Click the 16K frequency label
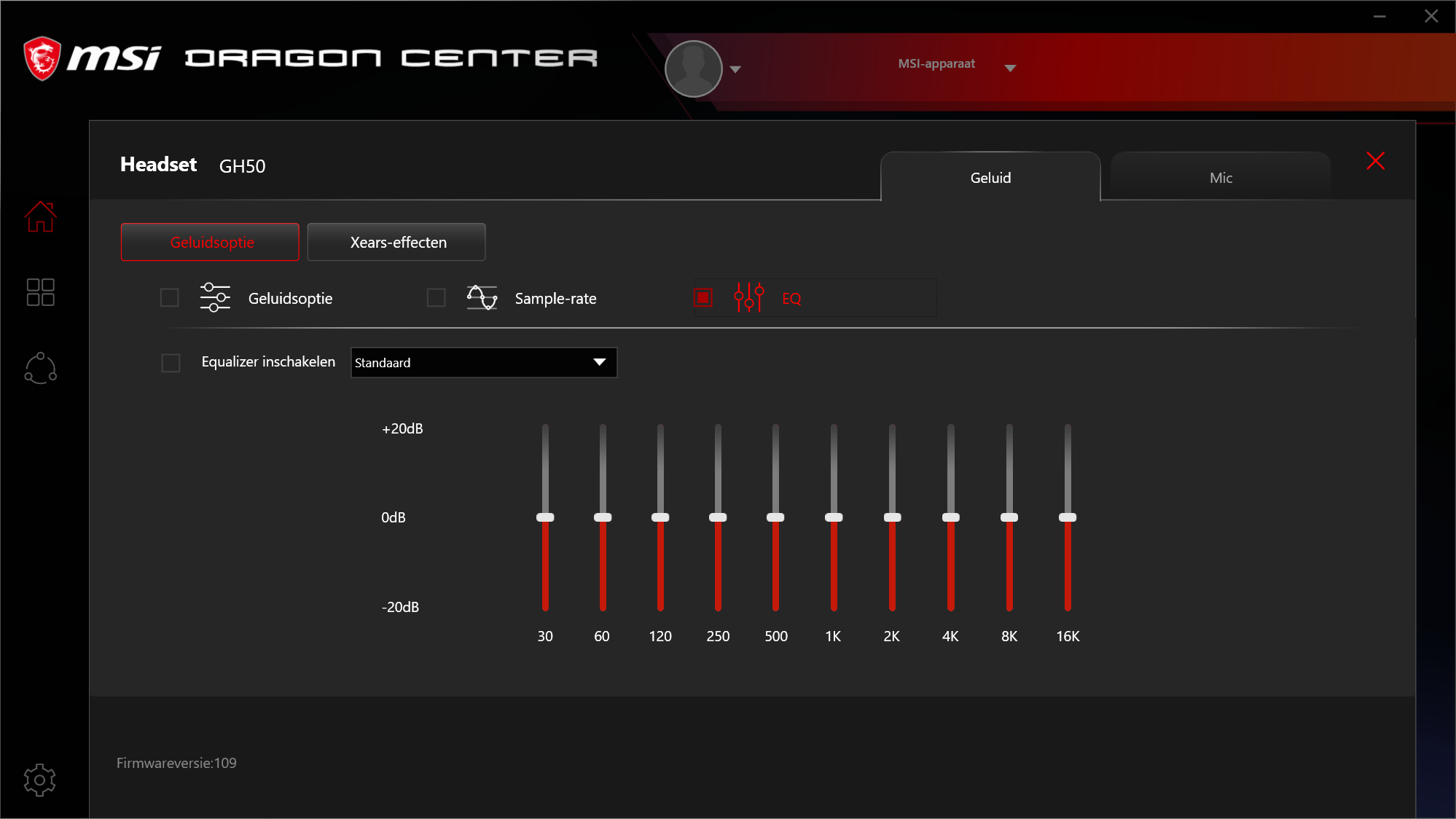Image resolution: width=1456 pixels, height=819 pixels. [x=1068, y=636]
